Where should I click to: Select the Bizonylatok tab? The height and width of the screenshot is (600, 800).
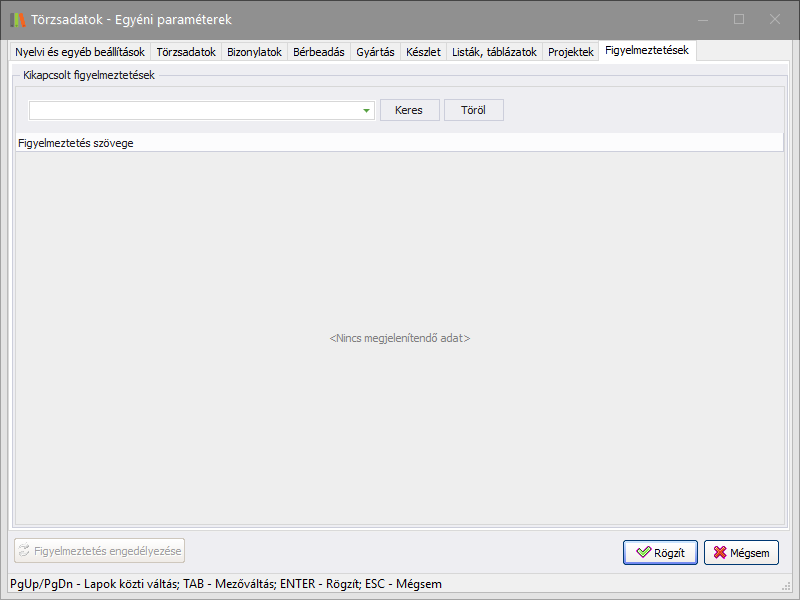point(254,52)
